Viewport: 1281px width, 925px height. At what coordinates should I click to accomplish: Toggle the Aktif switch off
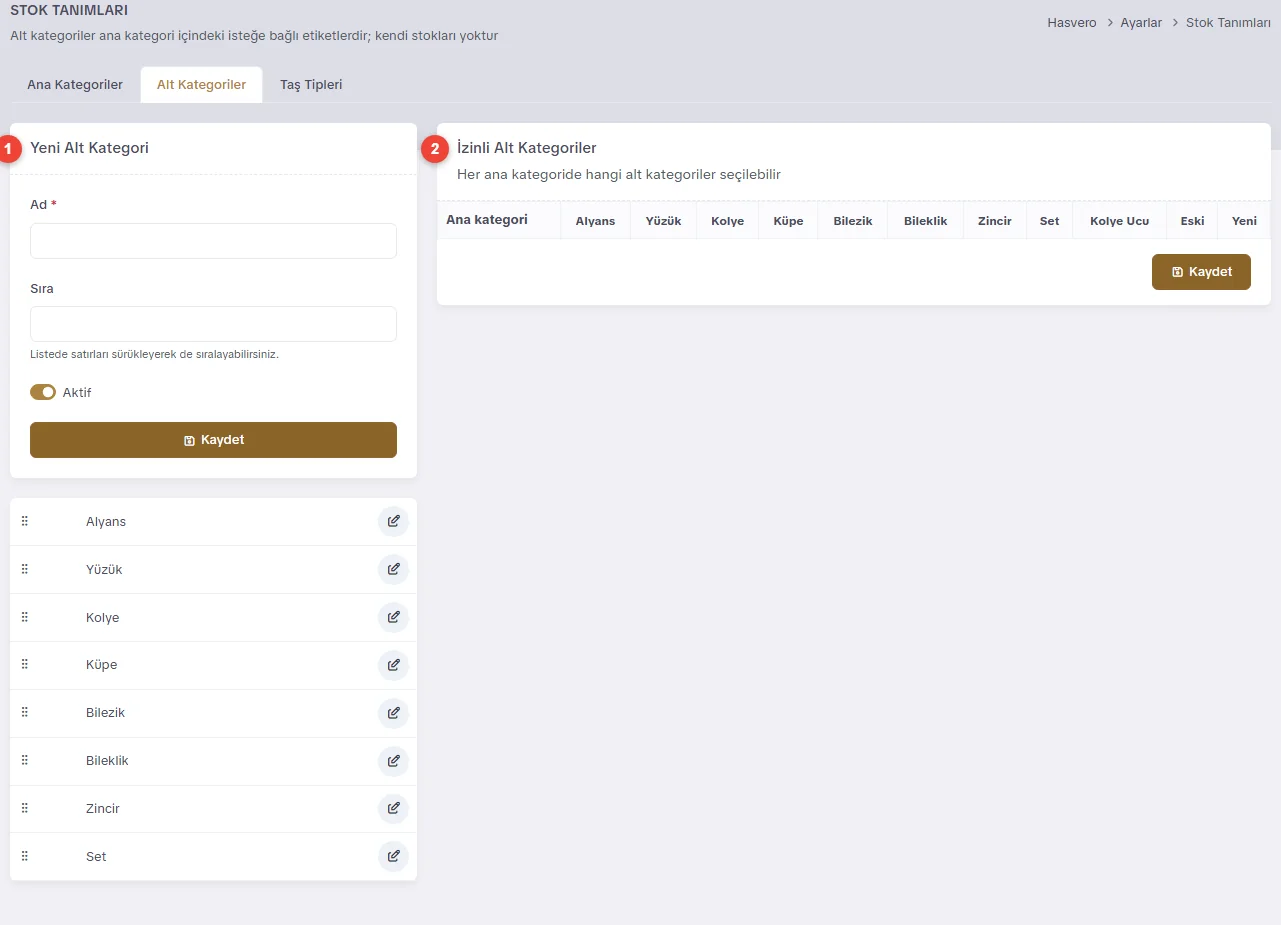43,392
